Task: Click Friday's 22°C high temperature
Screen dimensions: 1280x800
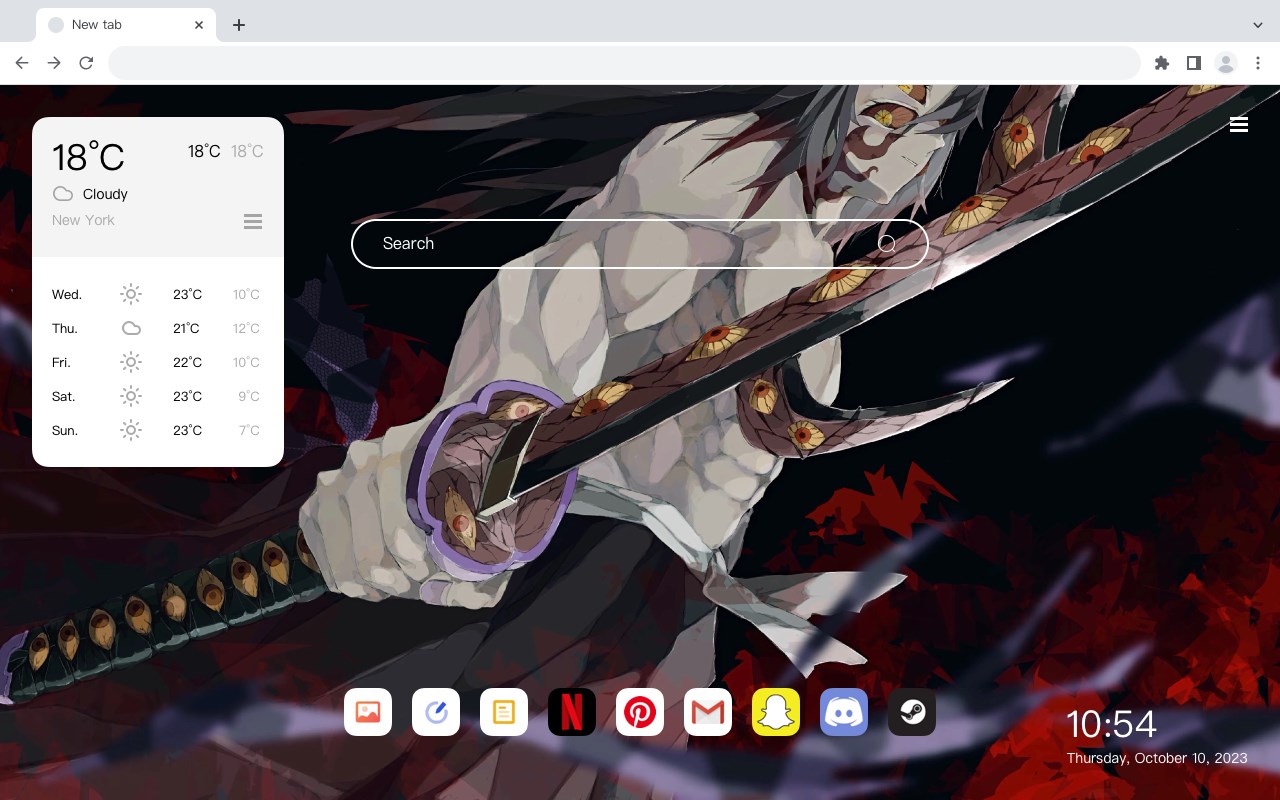Action: click(187, 363)
